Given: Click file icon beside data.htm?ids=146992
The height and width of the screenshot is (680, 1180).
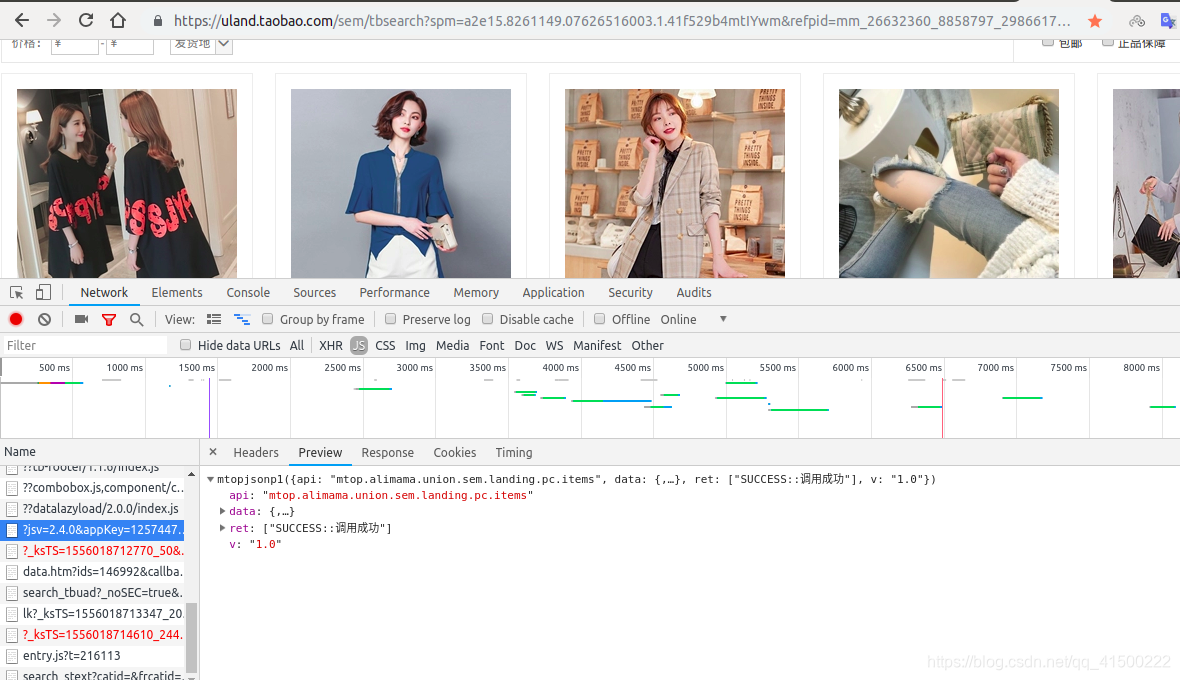Looking at the screenshot, I should tap(12, 572).
